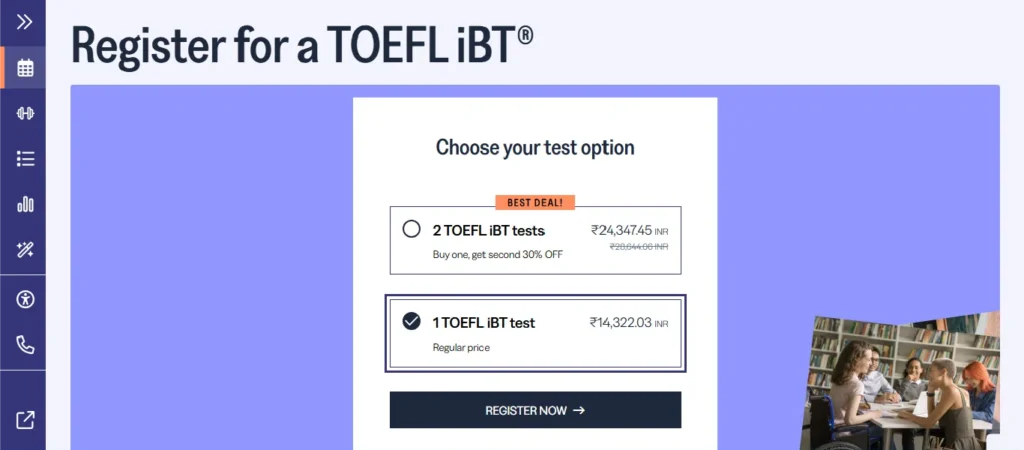Click the Best Deal! badge
This screenshot has height=450, width=1024.
(535, 202)
